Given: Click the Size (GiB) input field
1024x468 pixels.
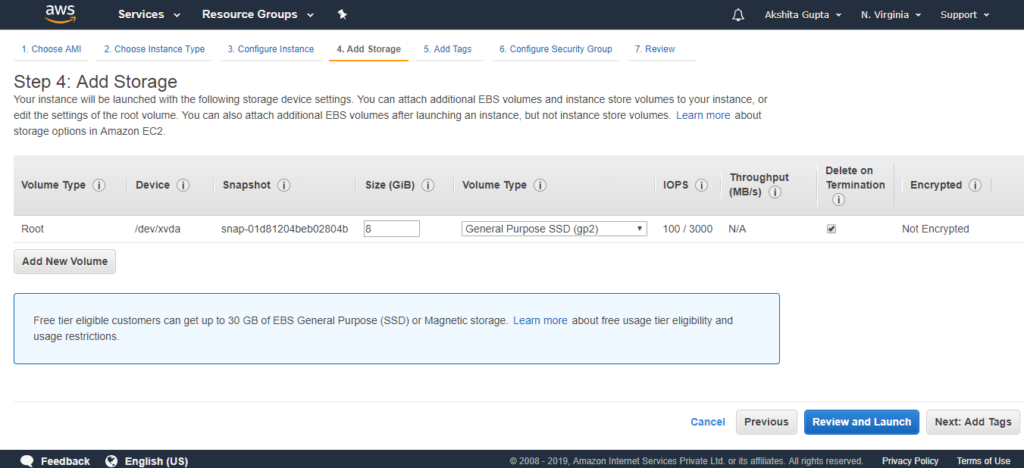Looking at the screenshot, I should (392, 229).
